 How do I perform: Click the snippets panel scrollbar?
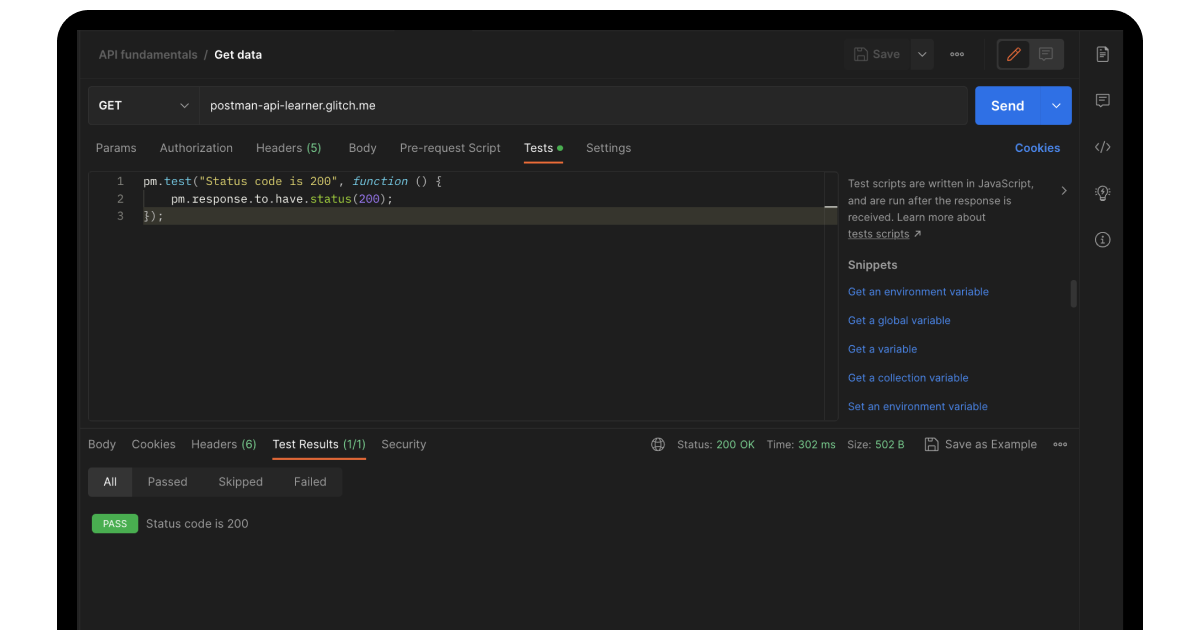point(1074,293)
